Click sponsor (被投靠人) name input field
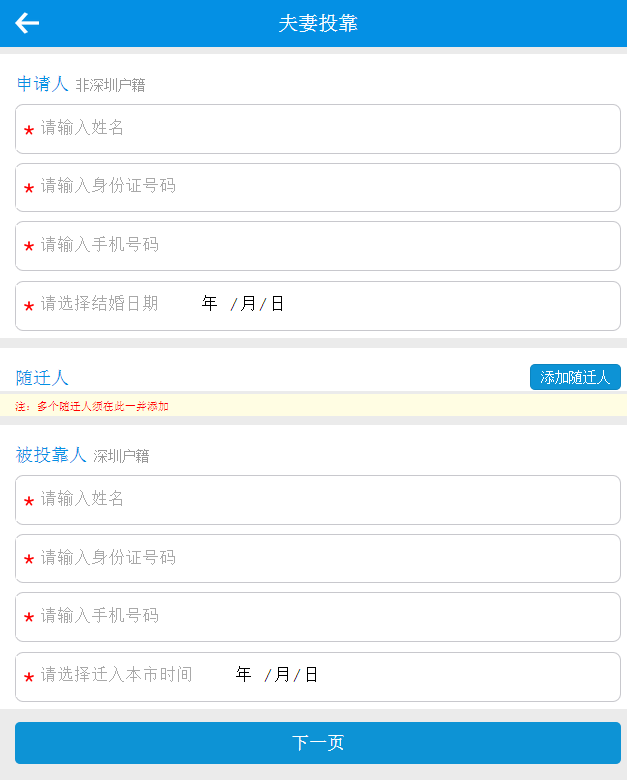Viewport: 627px width, 780px height. [318, 500]
